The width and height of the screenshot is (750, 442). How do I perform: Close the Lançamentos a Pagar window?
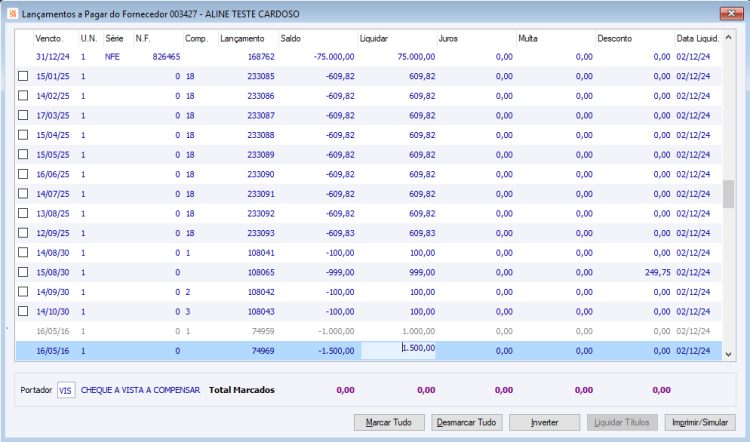pyautogui.click(x=731, y=13)
